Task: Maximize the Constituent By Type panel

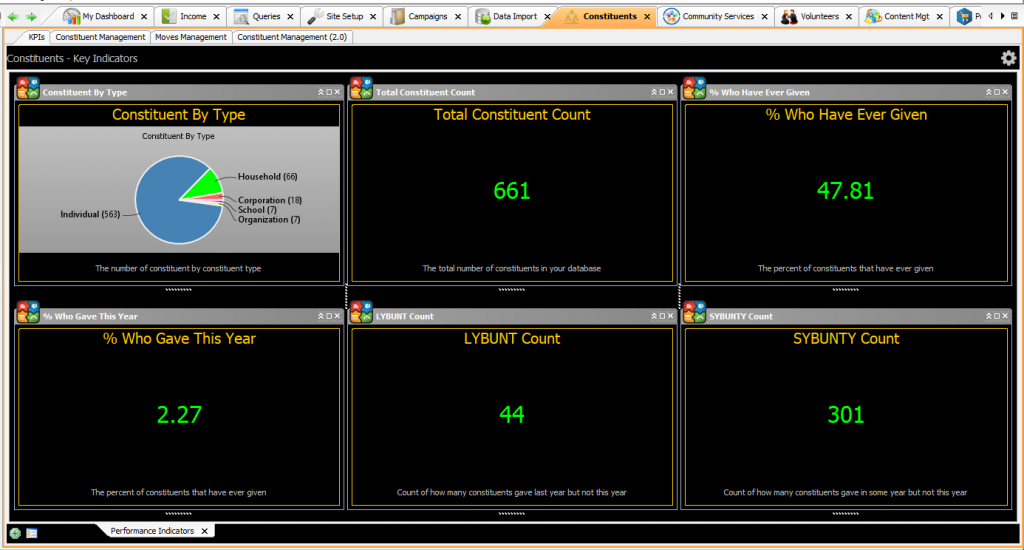Action: tap(329, 92)
